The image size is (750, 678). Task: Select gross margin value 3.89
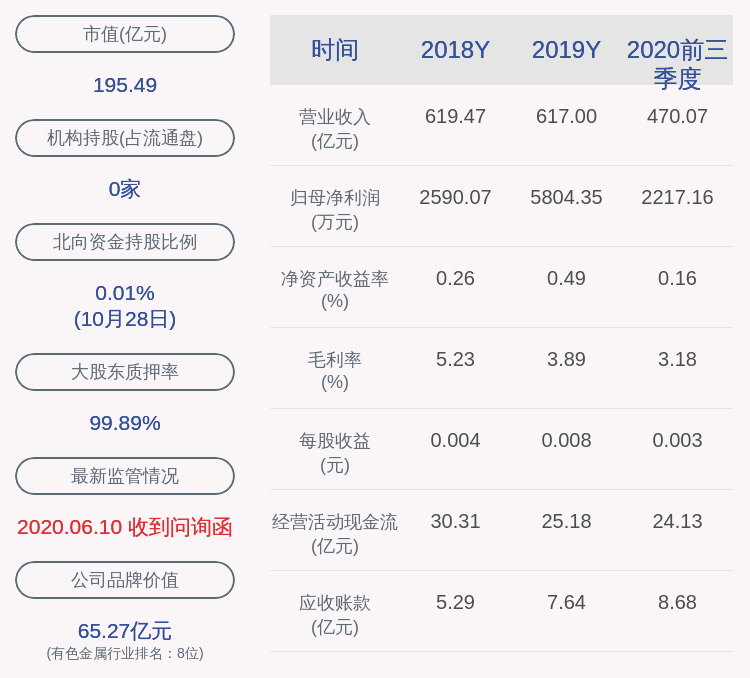[x=566, y=359]
